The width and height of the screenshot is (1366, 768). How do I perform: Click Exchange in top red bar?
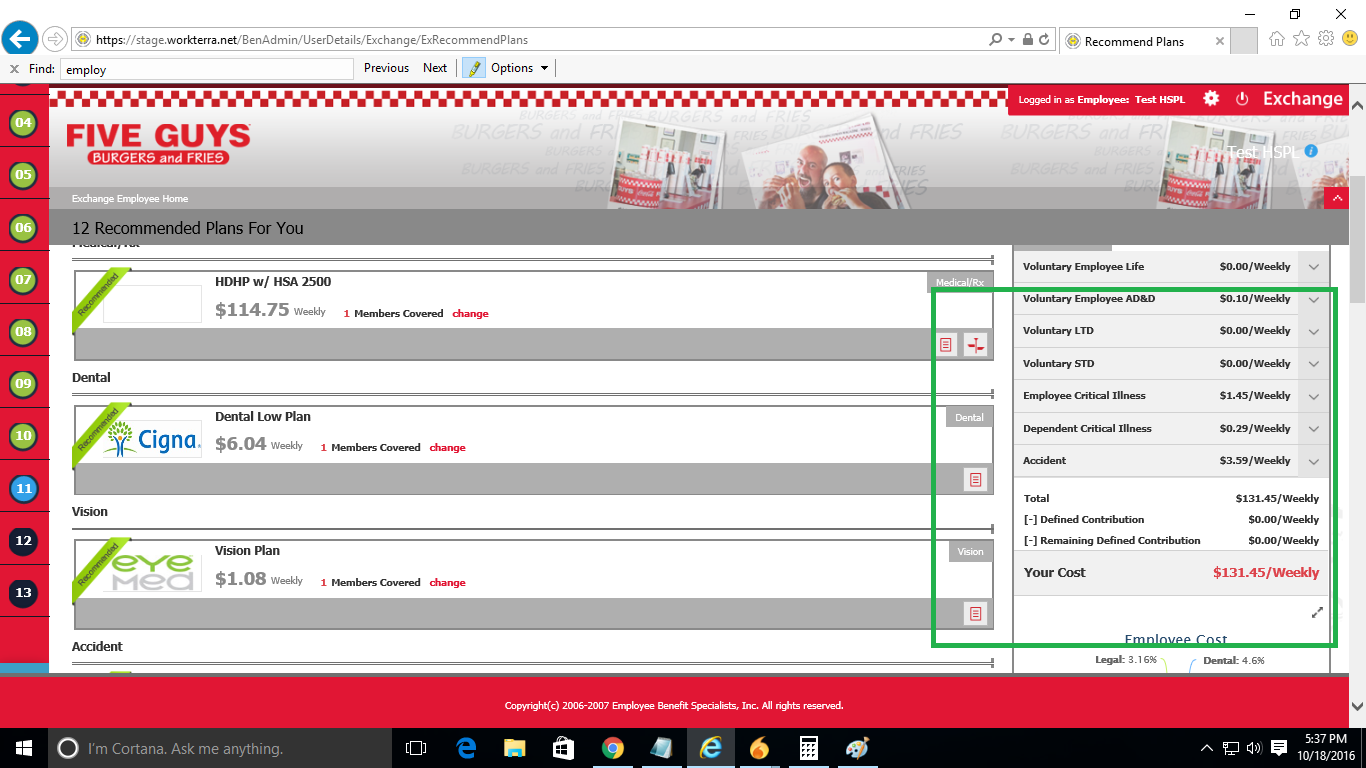pos(1302,98)
